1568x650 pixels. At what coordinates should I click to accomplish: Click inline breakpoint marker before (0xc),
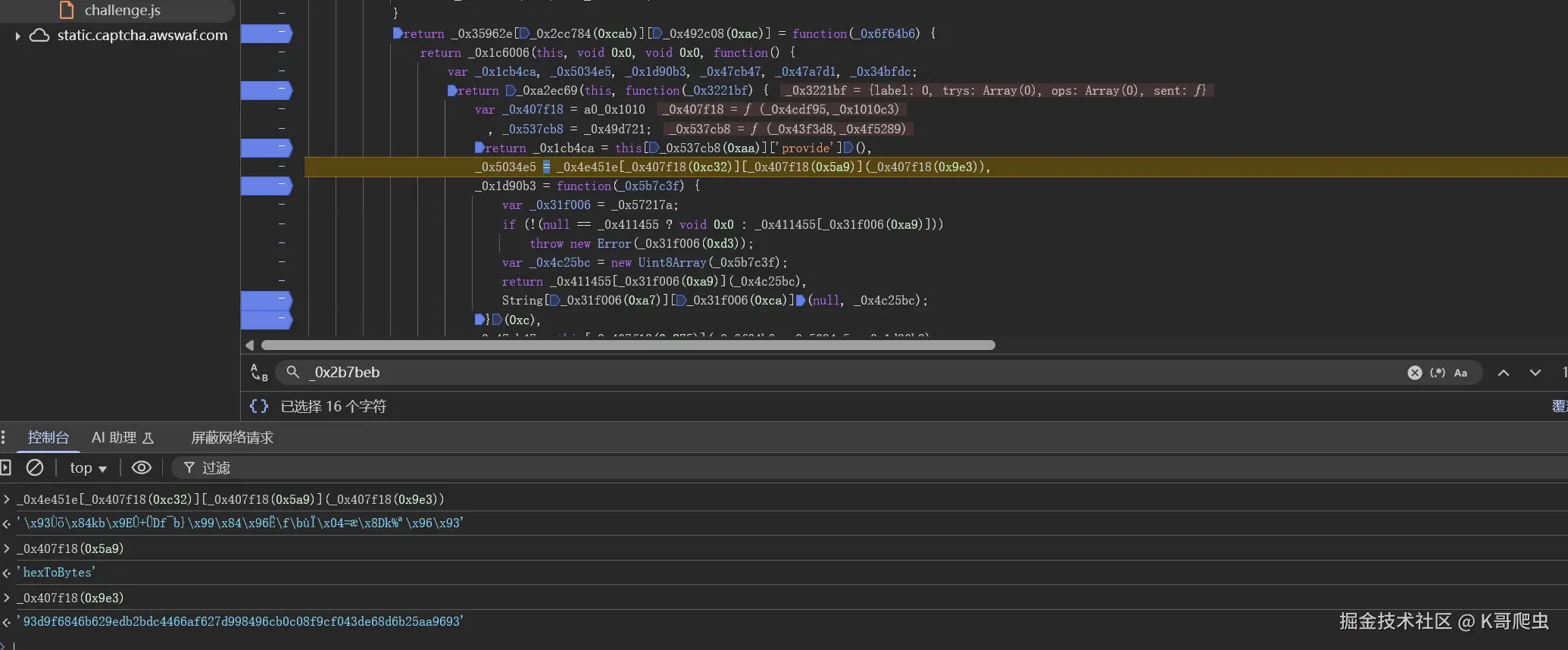(497, 320)
